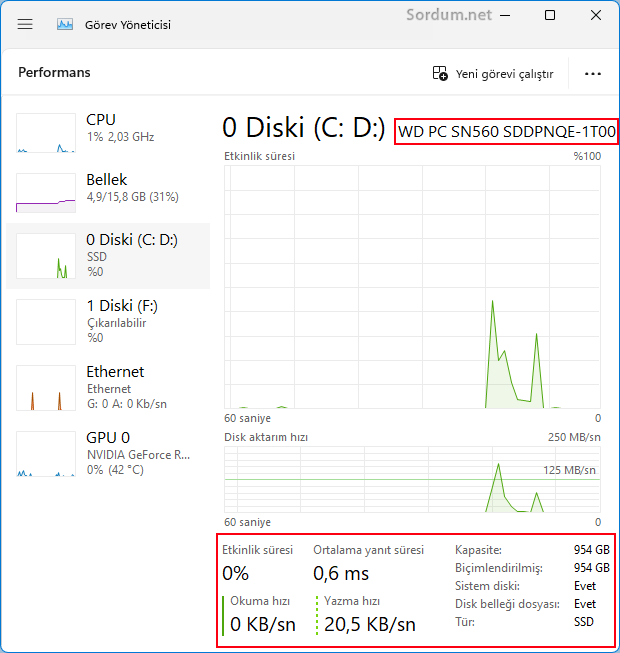
Task: Click the Yazma hızı 20,5 KB/sn value
Action: pos(370,624)
